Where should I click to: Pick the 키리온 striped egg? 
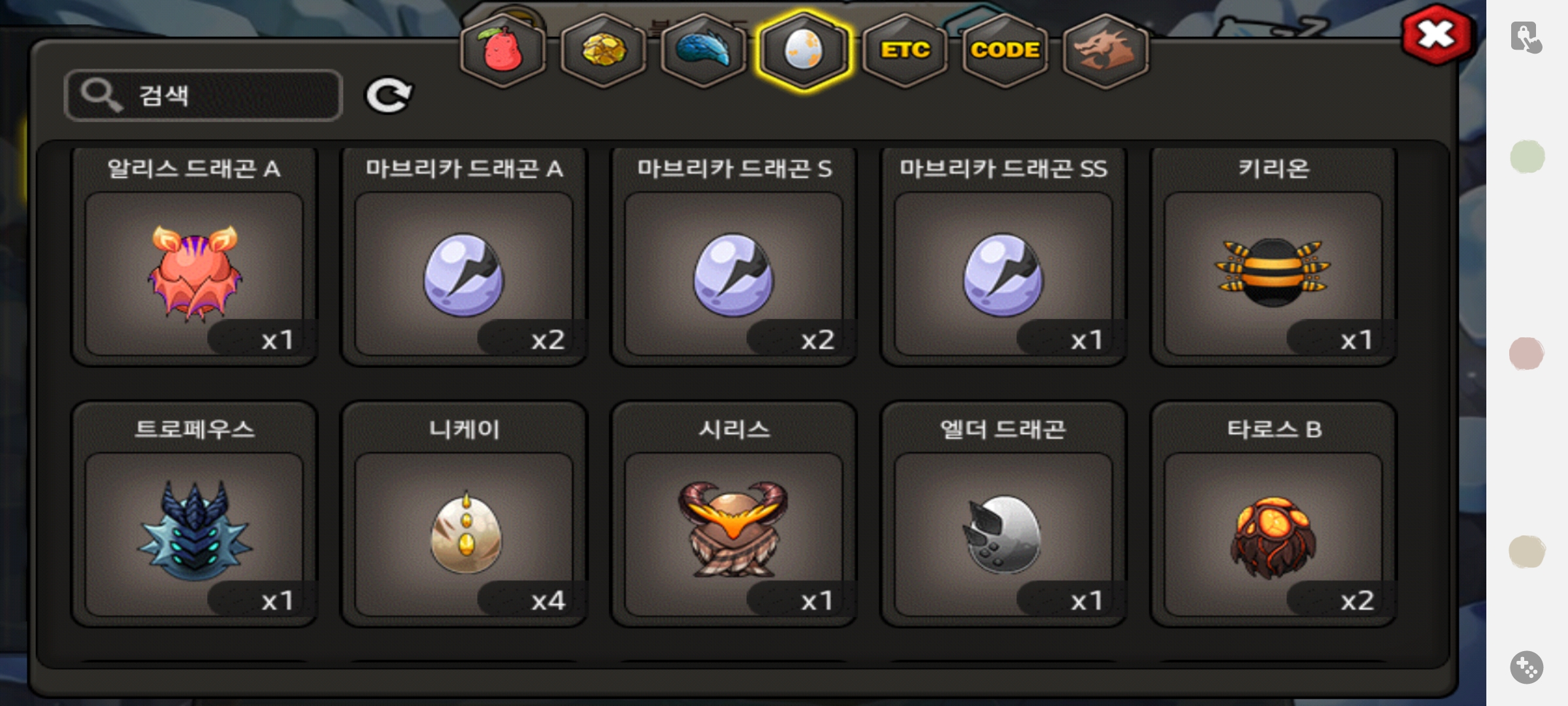1273,257
